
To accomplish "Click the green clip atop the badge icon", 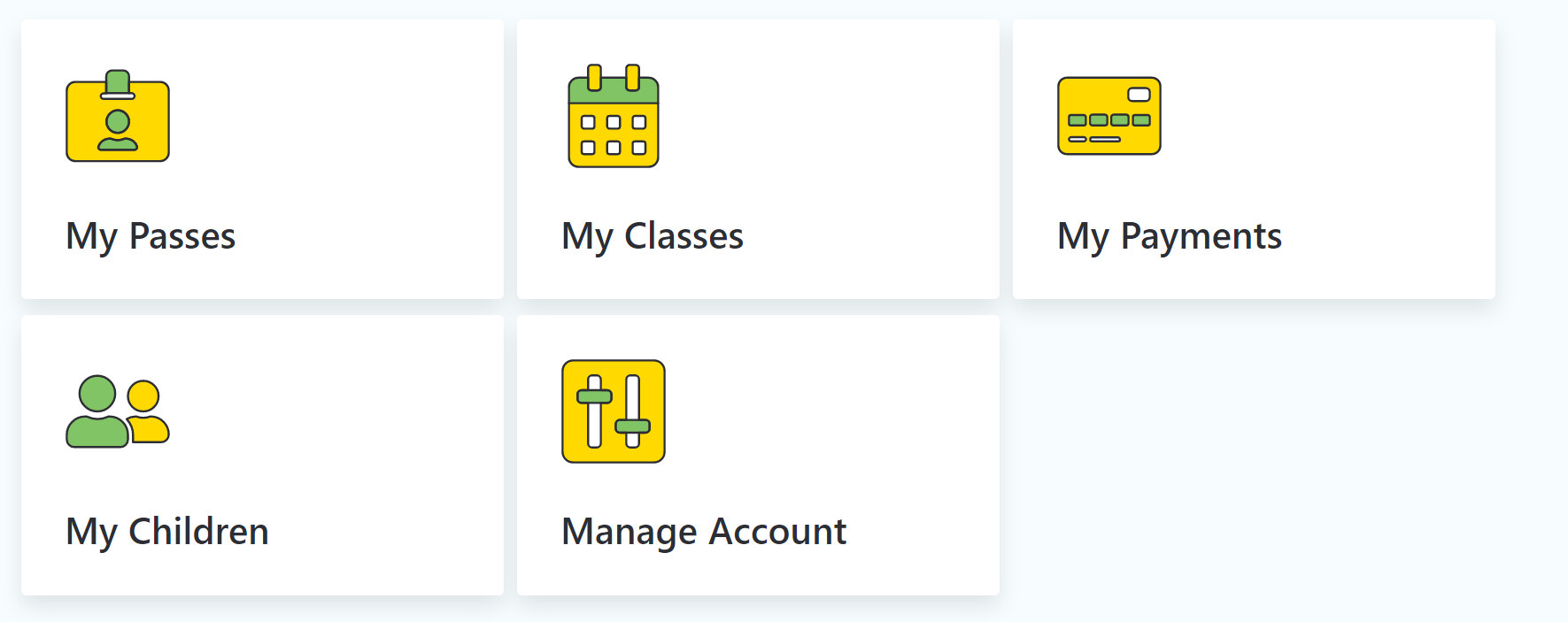I will tap(118, 84).
